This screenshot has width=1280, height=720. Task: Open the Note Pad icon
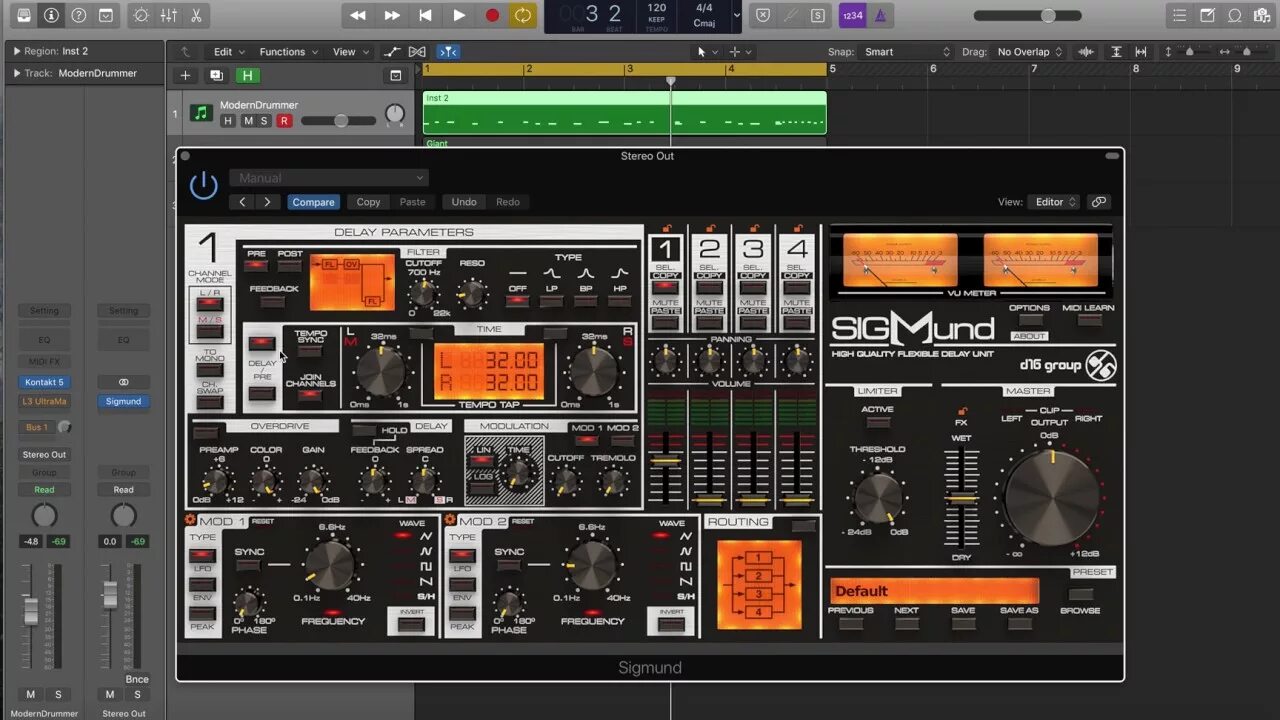tap(1208, 15)
